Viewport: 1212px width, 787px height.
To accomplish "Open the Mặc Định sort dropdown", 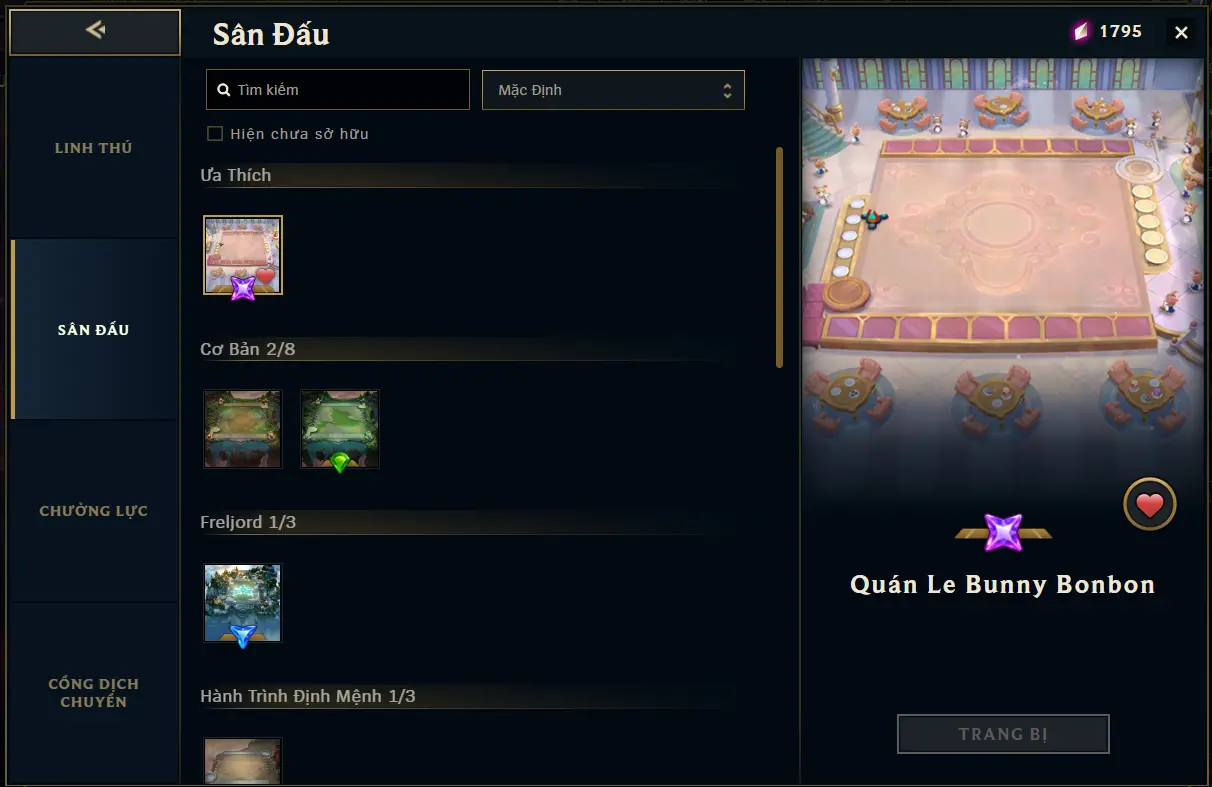I will coord(613,90).
